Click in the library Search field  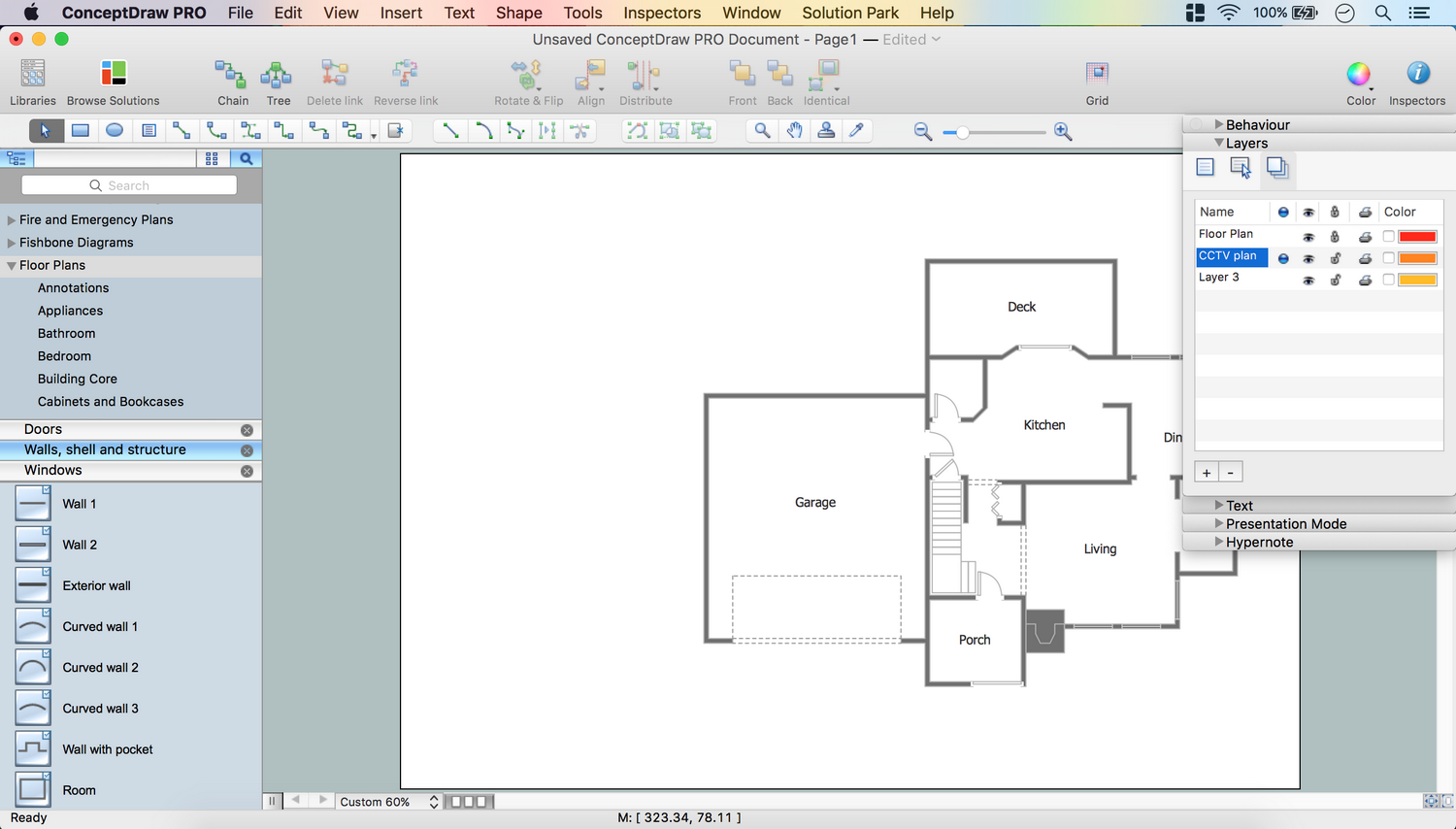coord(129,185)
